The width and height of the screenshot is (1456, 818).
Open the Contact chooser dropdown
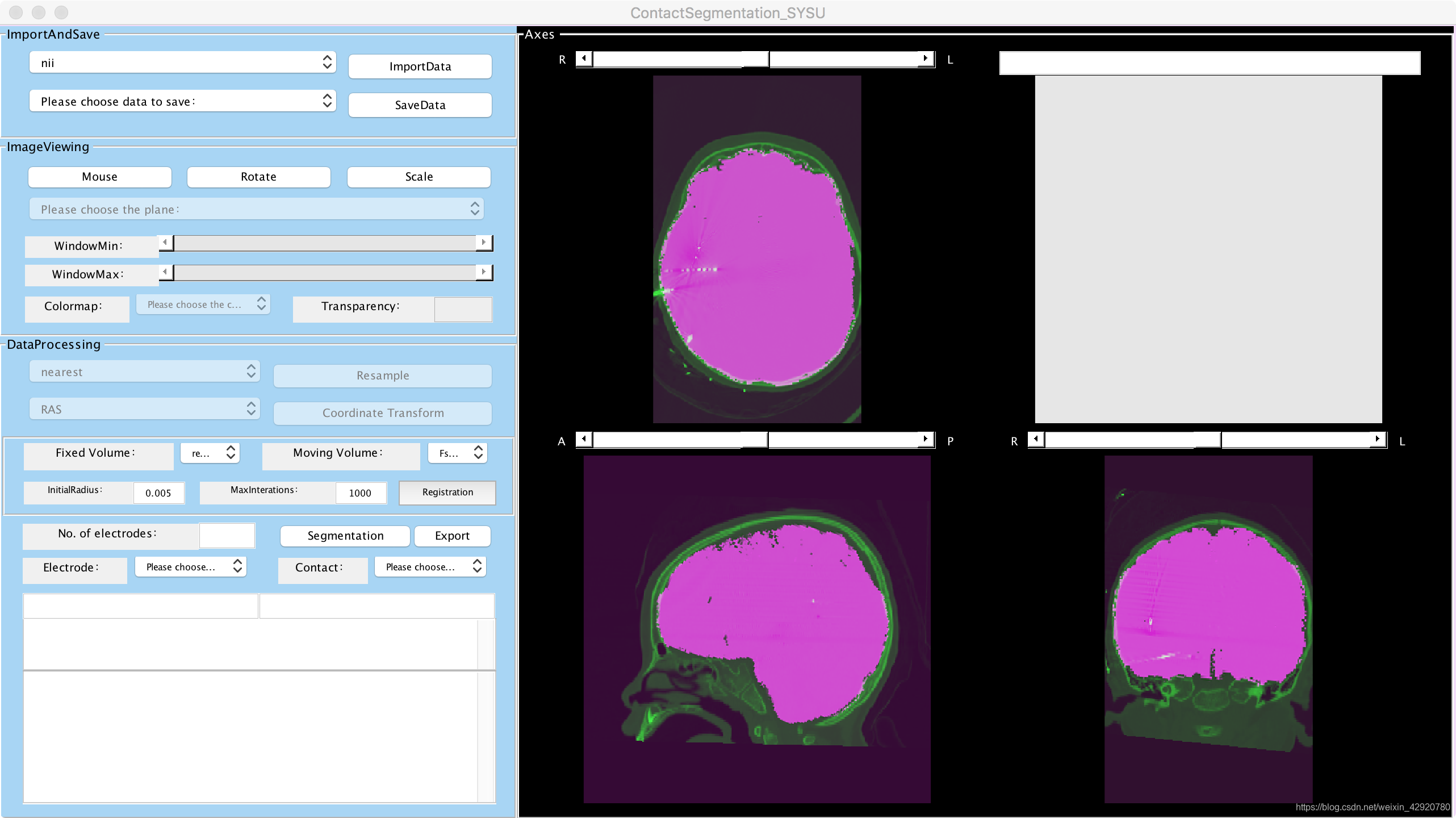(430, 566)
